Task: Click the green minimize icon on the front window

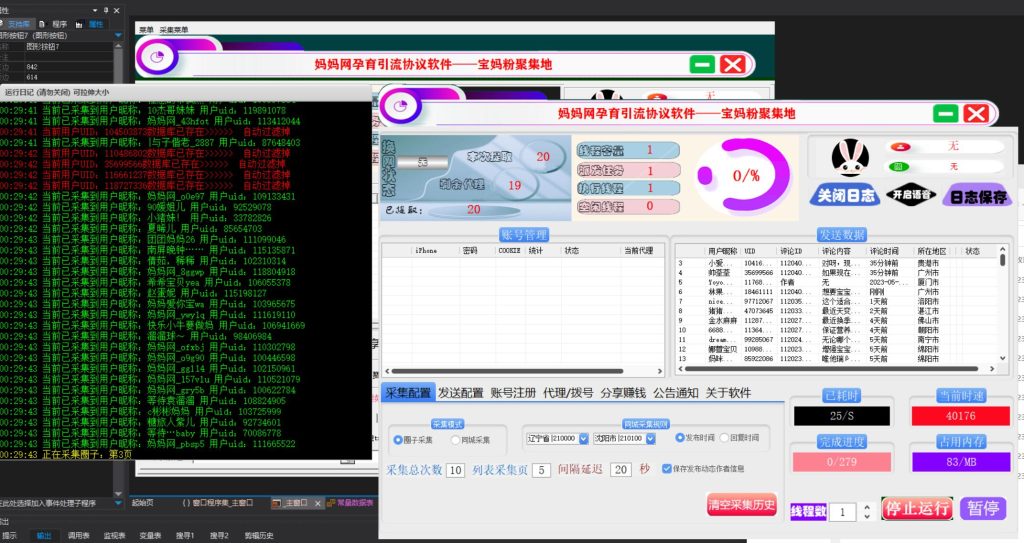Action: coord(945,113)
